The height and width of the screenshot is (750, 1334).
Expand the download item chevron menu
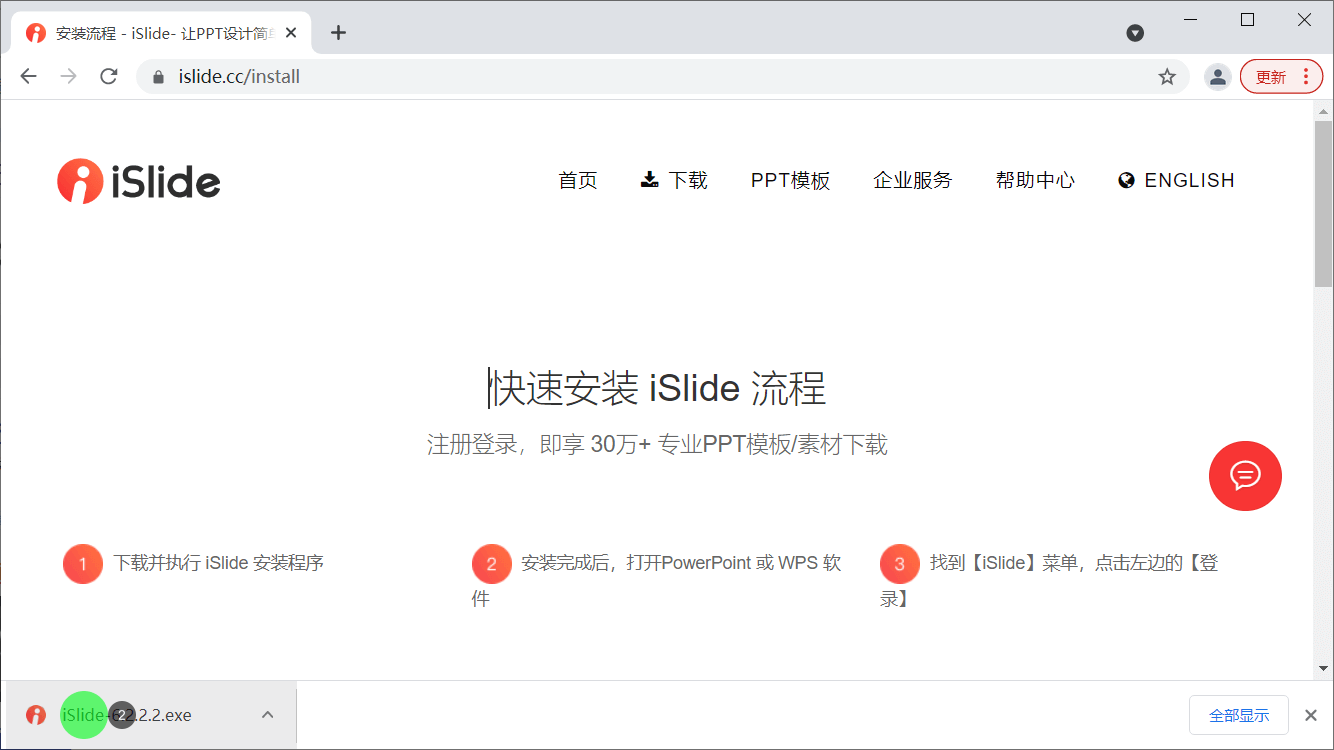click(267, 715)
